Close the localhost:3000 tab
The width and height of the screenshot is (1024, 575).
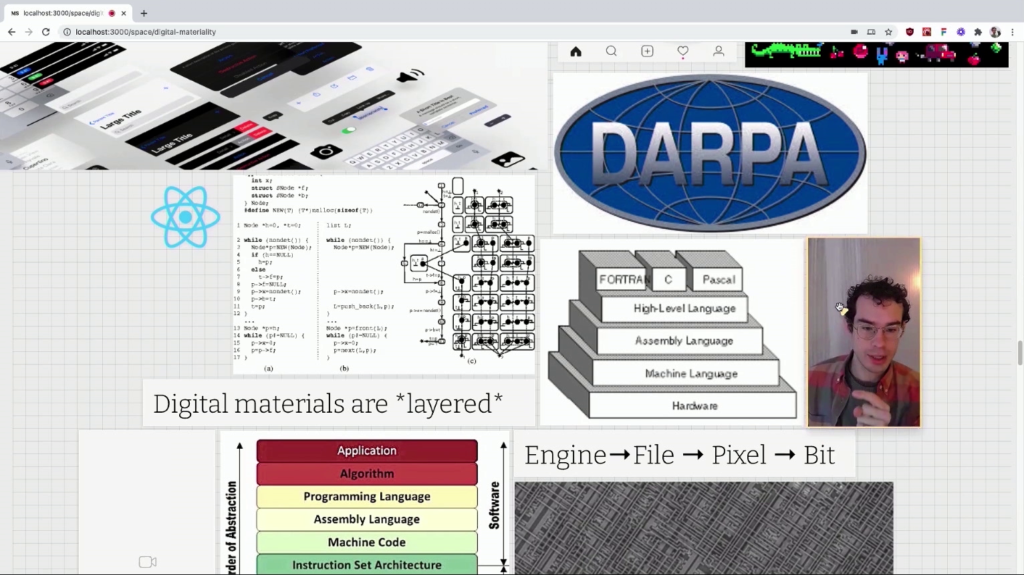coord(123,13)
